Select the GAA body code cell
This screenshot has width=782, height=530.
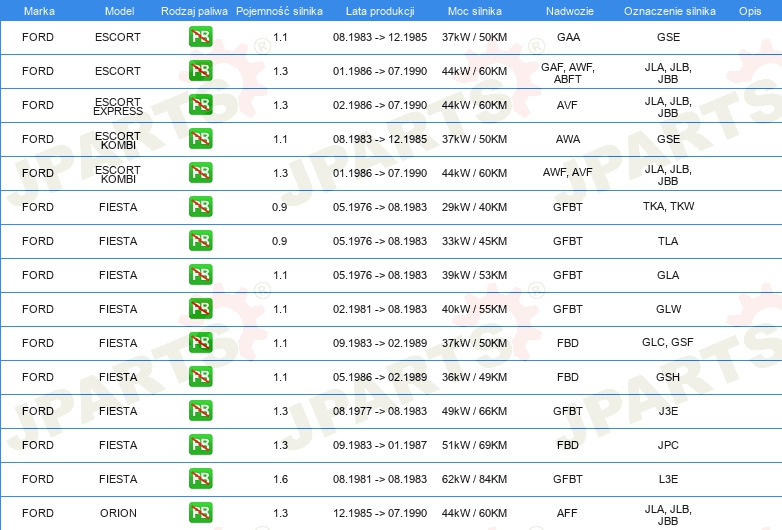tap(568, 37)
